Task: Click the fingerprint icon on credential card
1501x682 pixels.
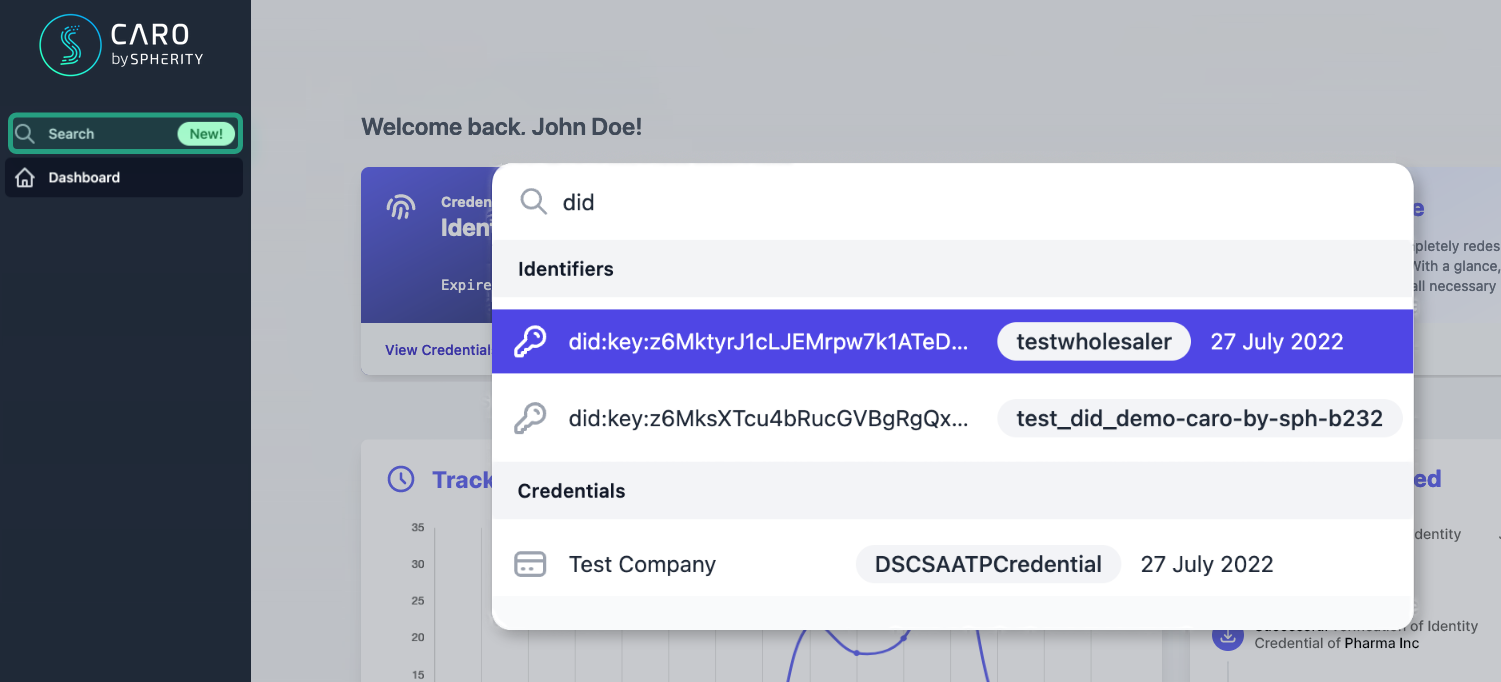Action: [x=401, y=207]
